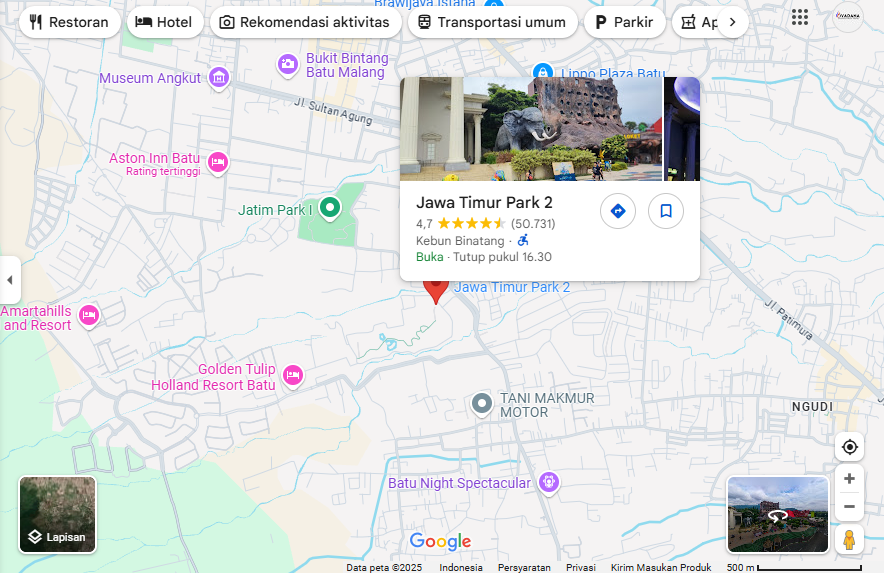Open the Street View preview thumbnail
This screenshot has height=573, width=884.
[777, 515]
